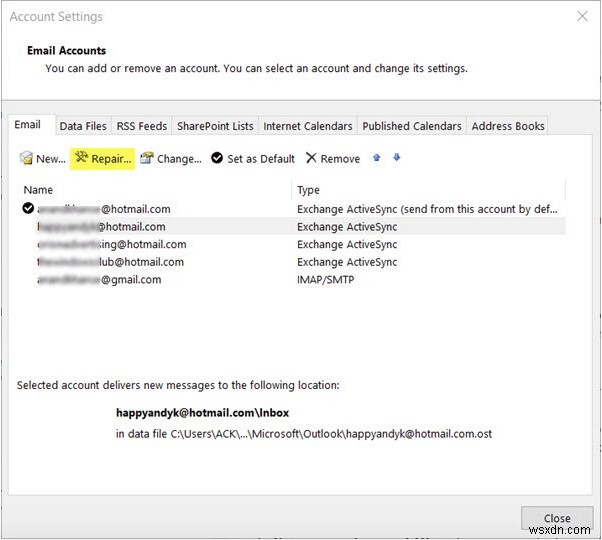This screenshot has width=602, height=540.
Task: Switch to the RSS Feeds tab
Action: [x=142, y=126]
